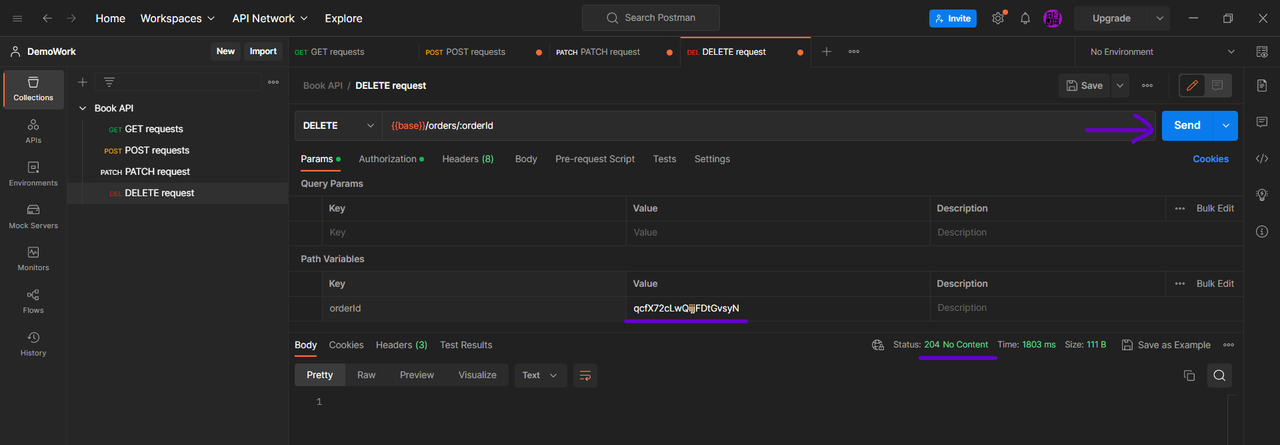Viewport: 1280px width, 445px height.
Task: Change the DELETE method dropdown
Action: pyautogui.click(x=338, y=126)
